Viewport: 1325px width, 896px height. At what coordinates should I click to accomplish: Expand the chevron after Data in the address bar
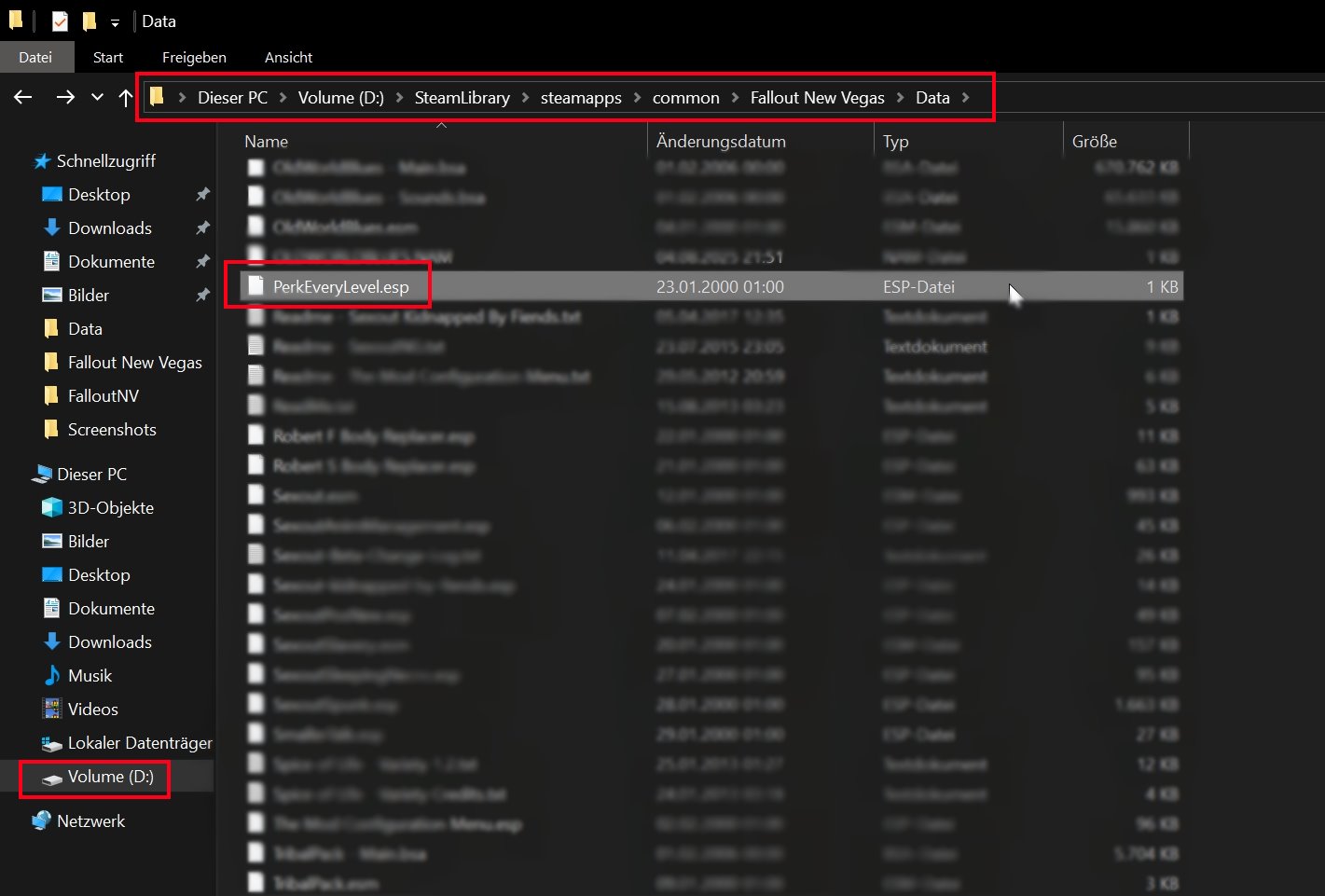(965, 98)
